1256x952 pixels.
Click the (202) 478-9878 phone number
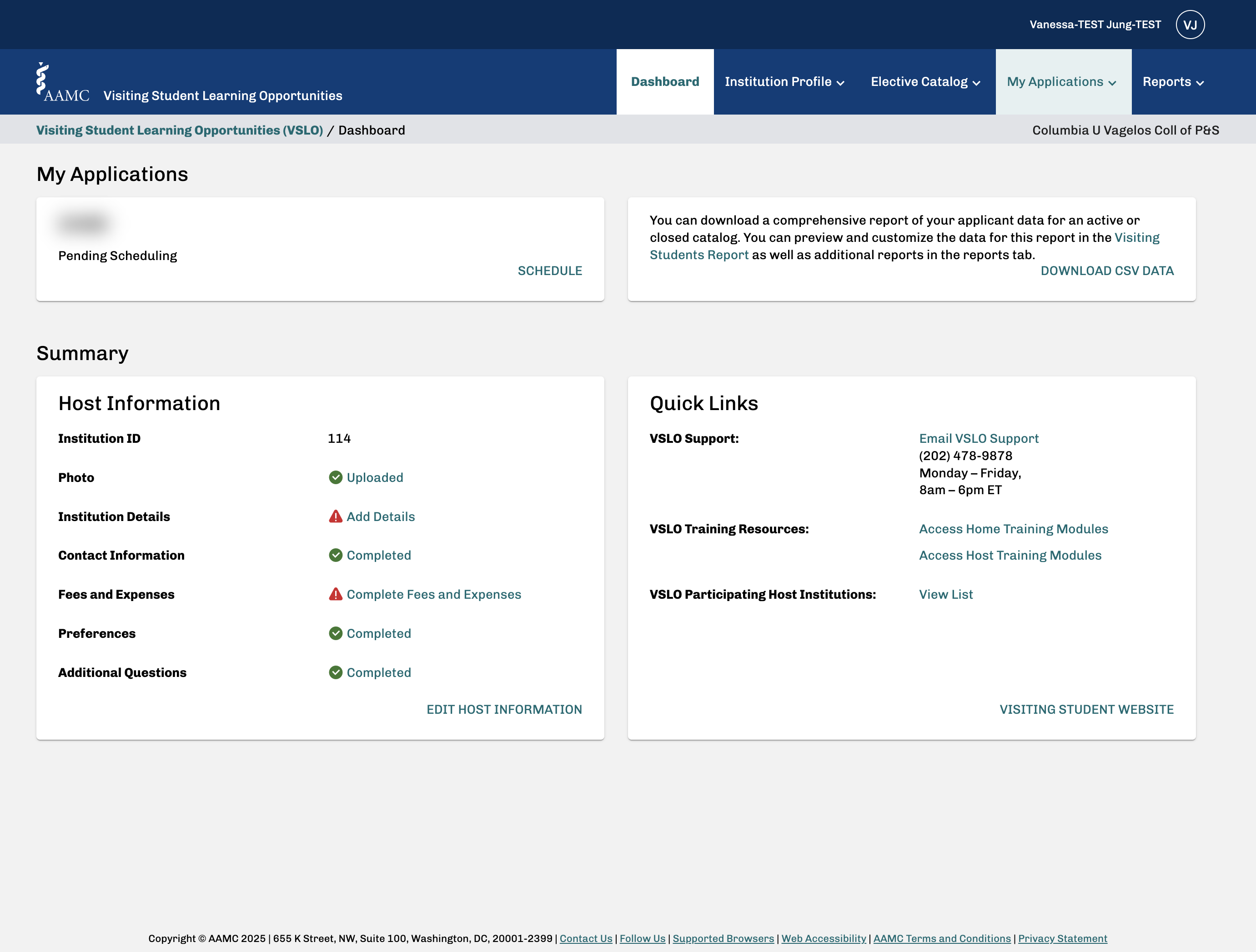(x=966, y=456)
